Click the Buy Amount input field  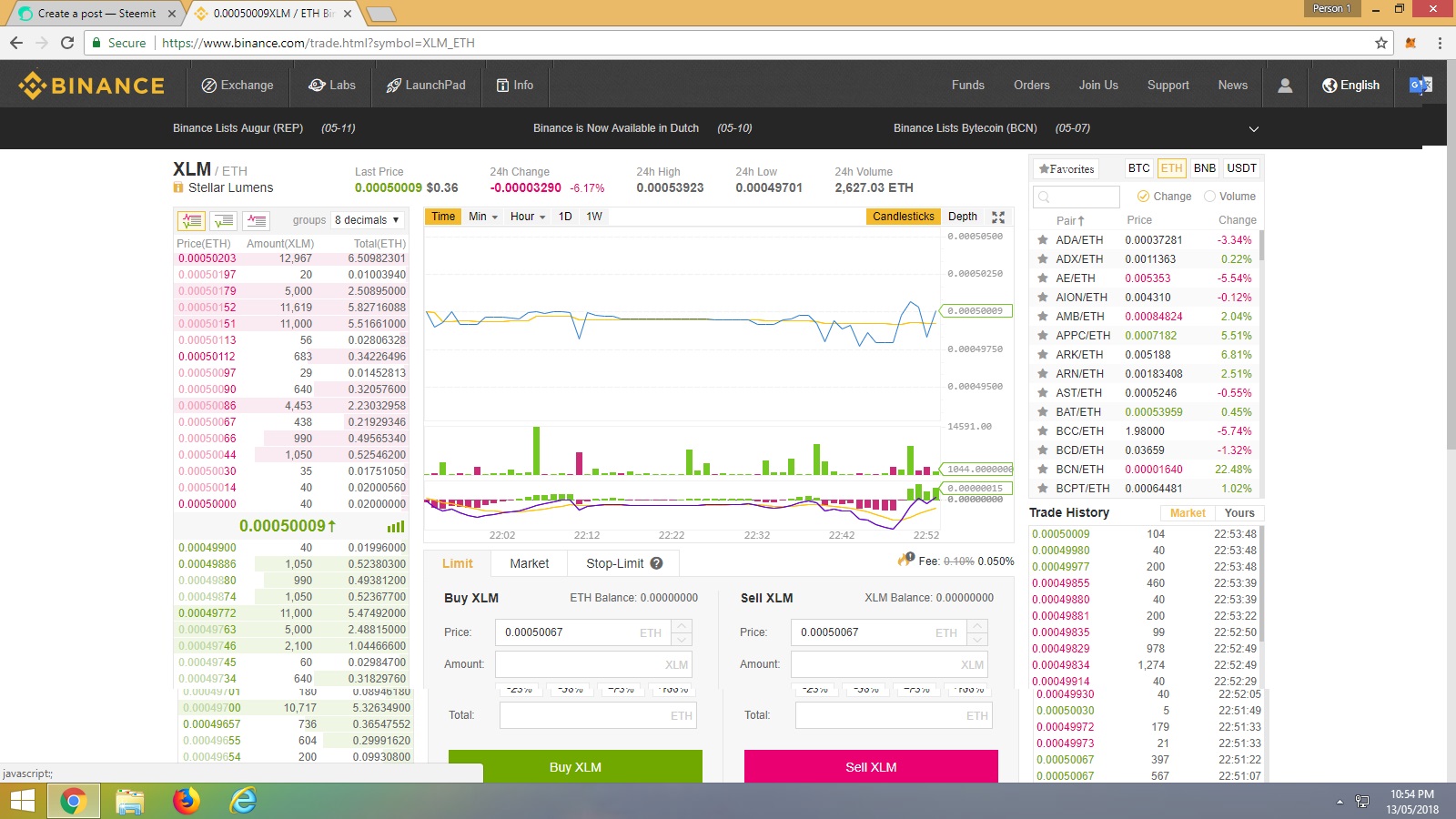click(593, 664)
